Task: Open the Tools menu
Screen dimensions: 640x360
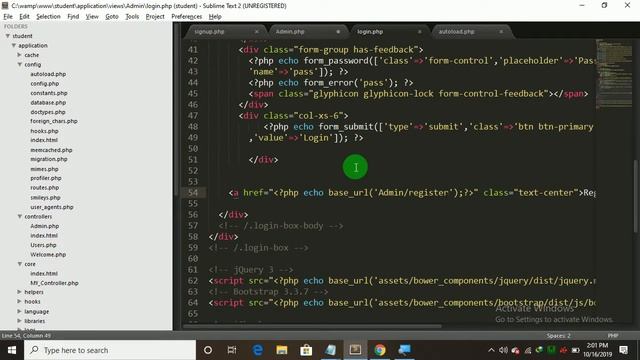Action: click(x=132, y=16)
